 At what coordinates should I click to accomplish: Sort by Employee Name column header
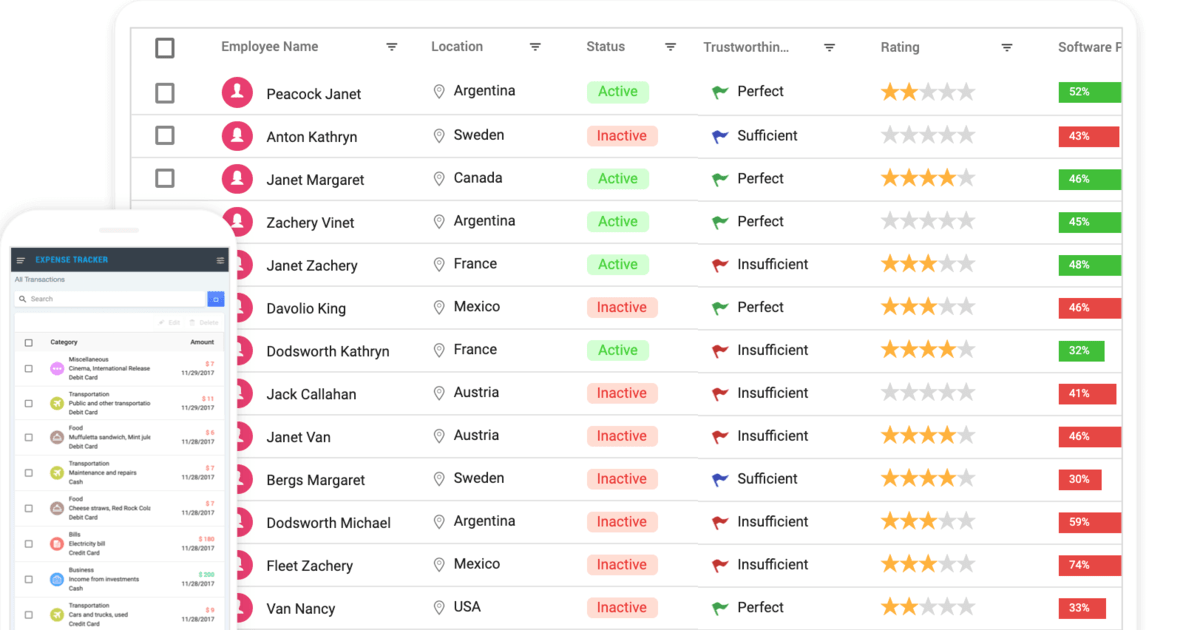pos(270,47)
